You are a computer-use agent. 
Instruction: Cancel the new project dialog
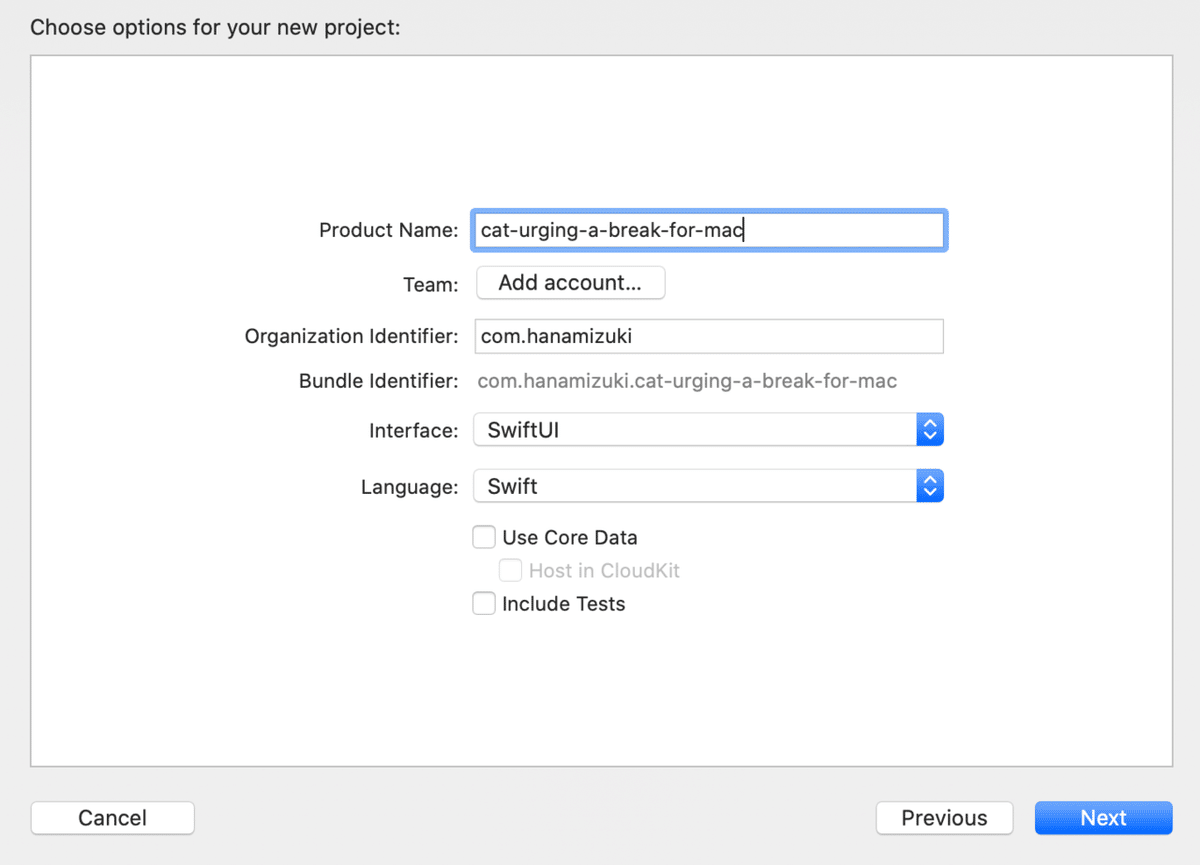[x=113, y=818]
